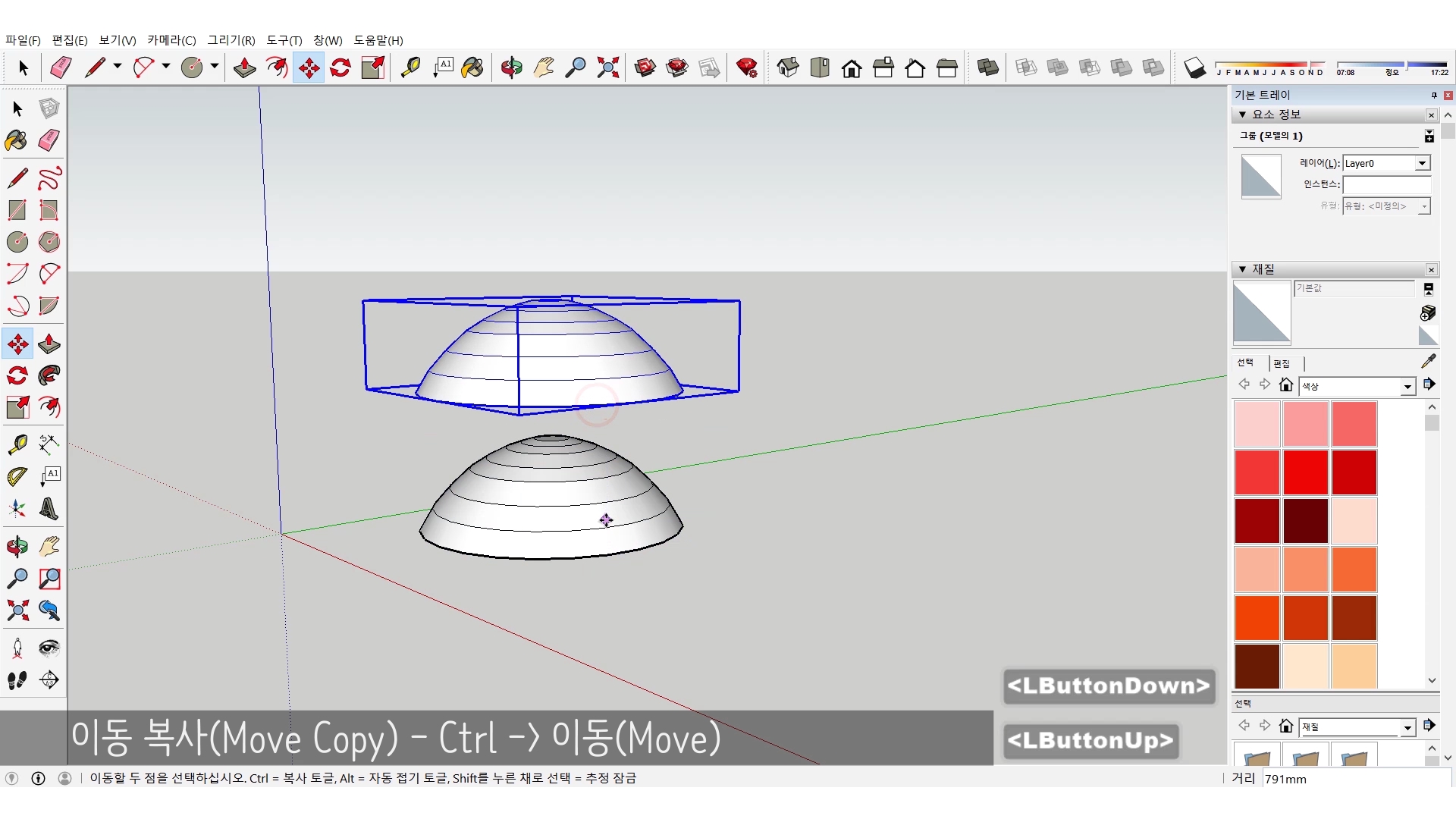The width and height of the screenshot is (1456, 819).
Task: Toggle the eyedropper sample paint tool
Action: pyautogui.click(x=1428, y=361)
